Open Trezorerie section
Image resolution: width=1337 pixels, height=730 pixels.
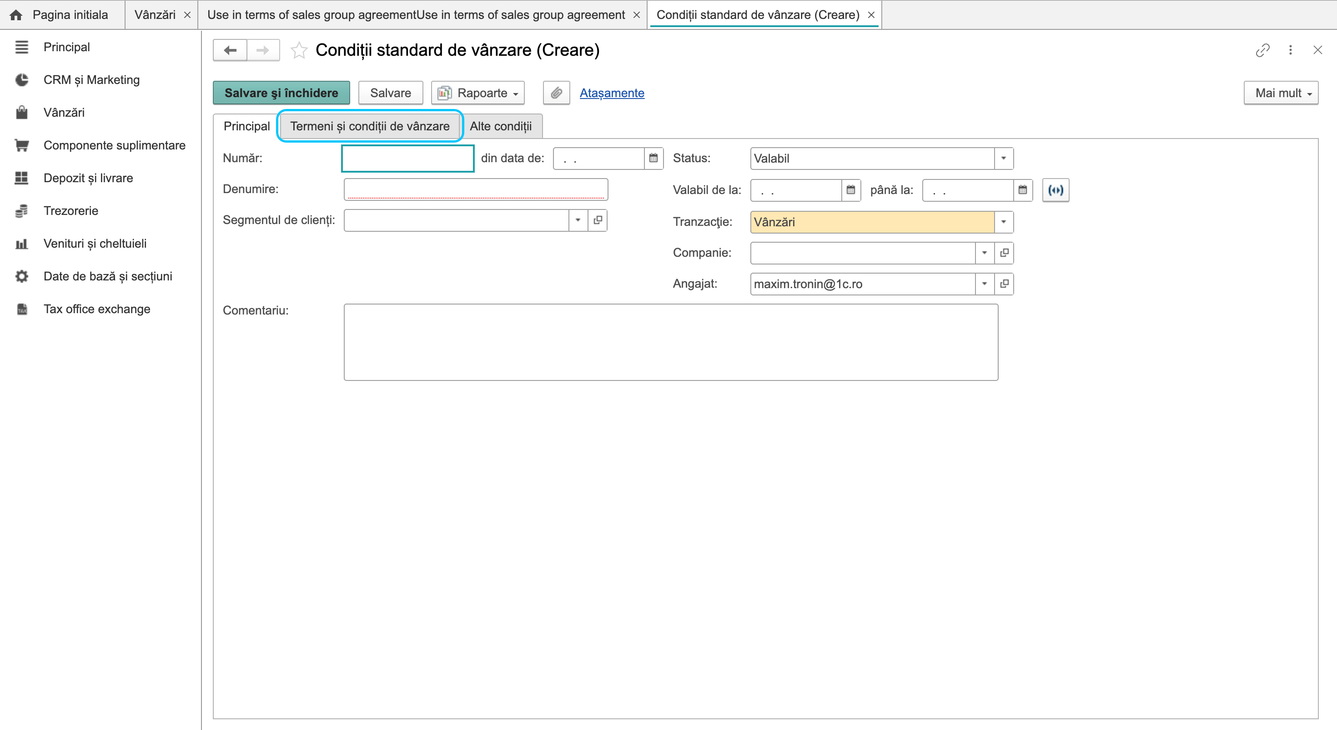[x=100, y=211]
